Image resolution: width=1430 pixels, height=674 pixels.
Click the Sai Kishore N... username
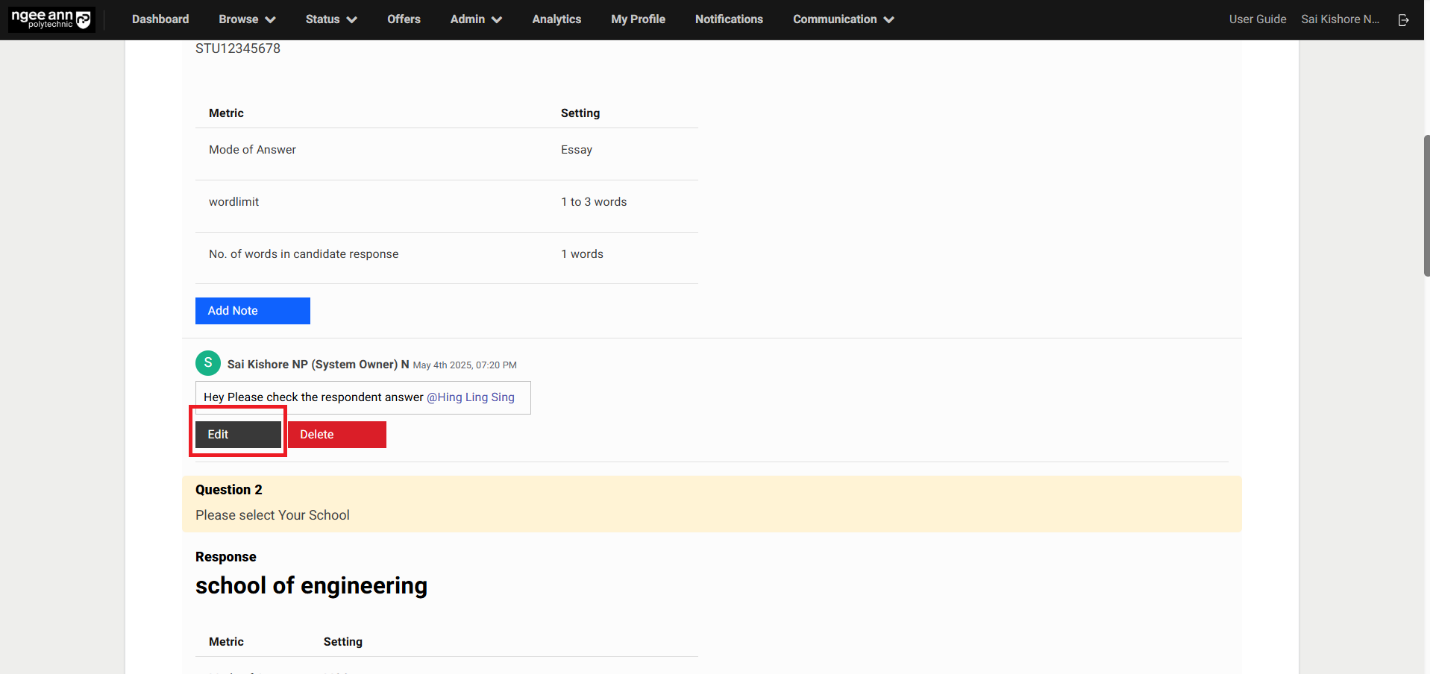1340,19
